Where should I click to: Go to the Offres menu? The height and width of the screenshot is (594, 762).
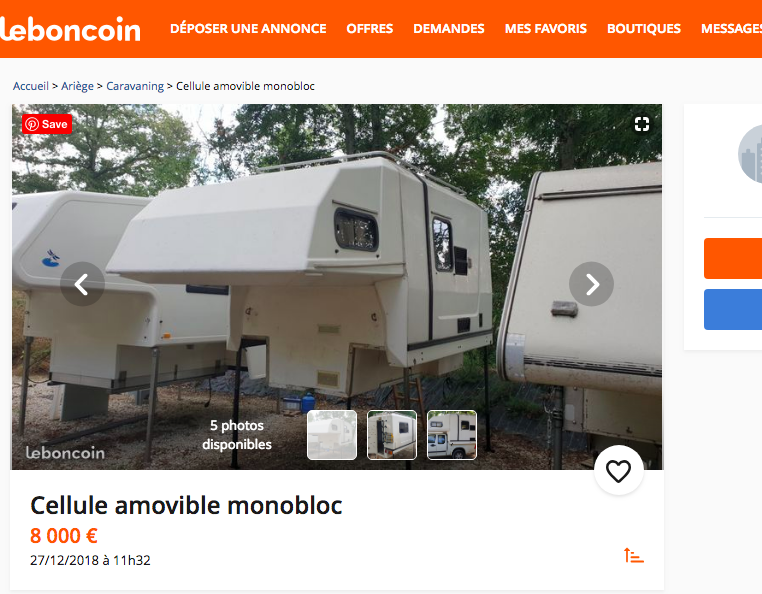pos(369,29)
